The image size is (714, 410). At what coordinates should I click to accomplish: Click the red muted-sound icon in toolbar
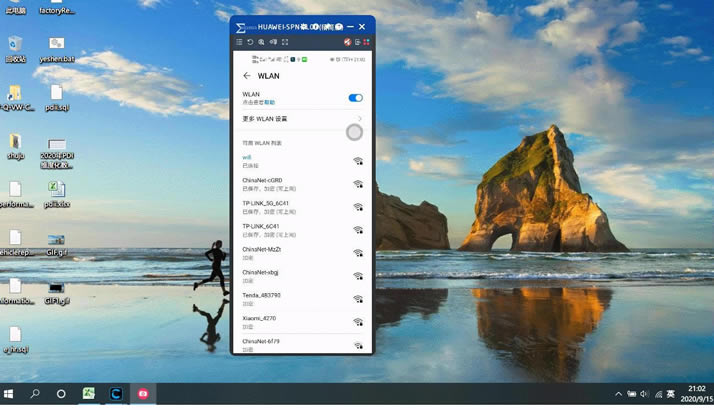point(347,42)
